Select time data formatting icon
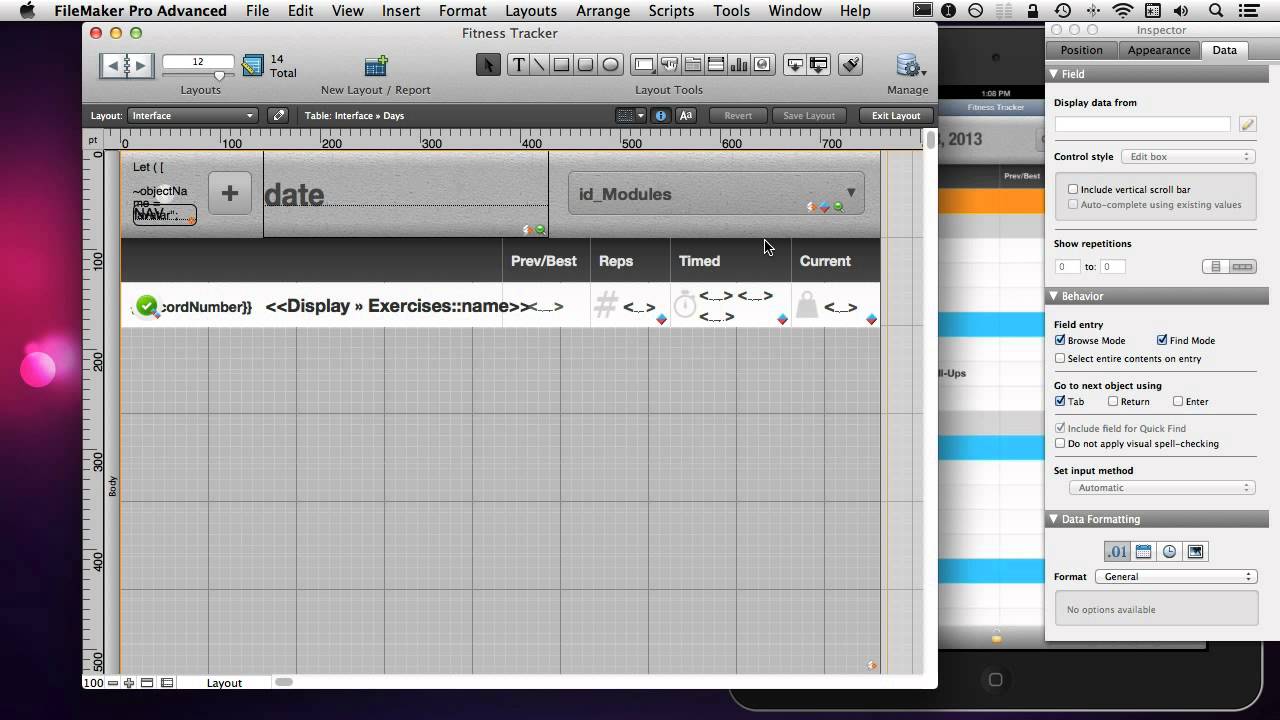The image size is (1280, 720). pyautogui.click(x=1169, y=552)
